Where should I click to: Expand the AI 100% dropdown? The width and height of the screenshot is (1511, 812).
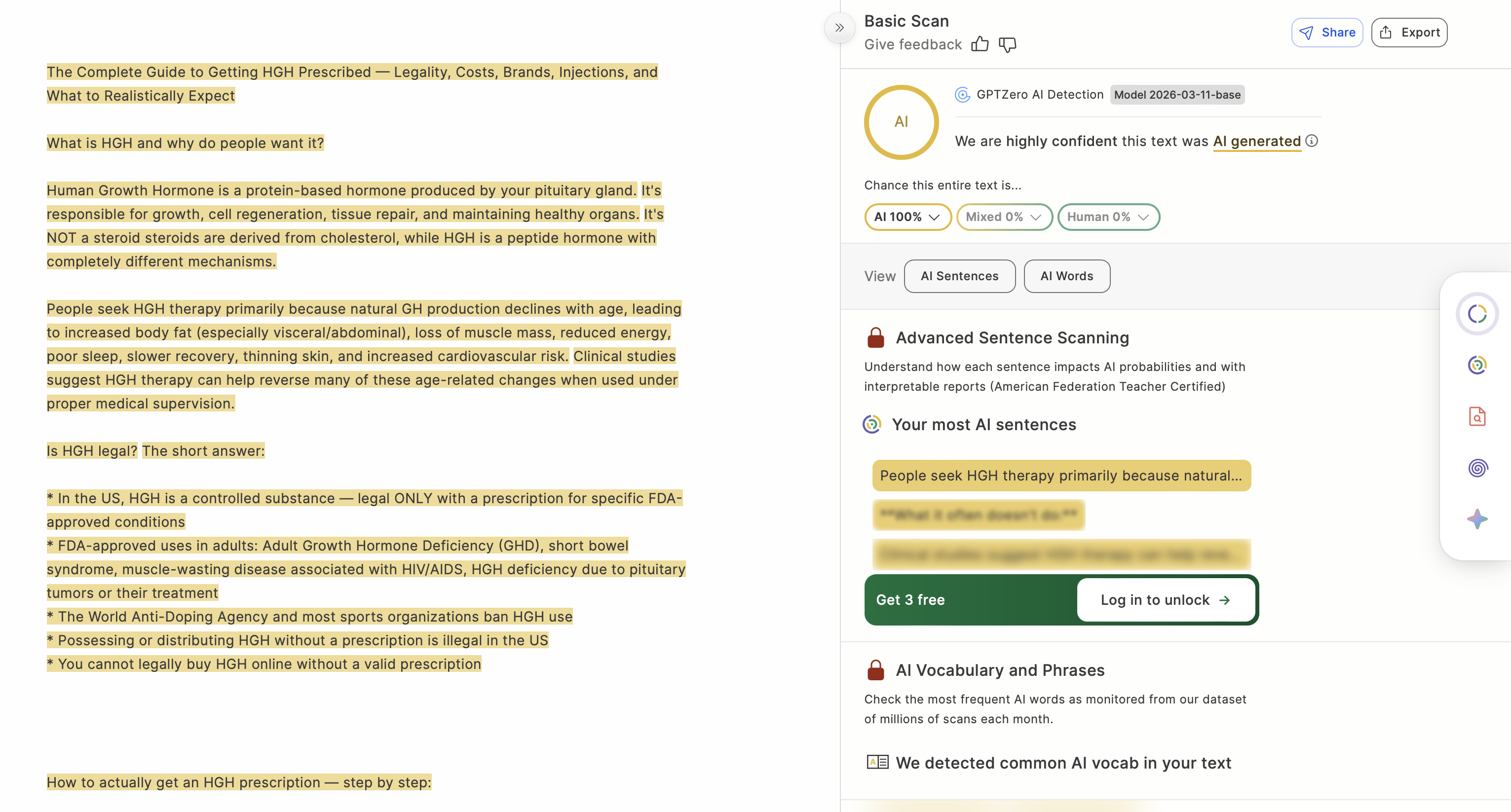(907, 217)
